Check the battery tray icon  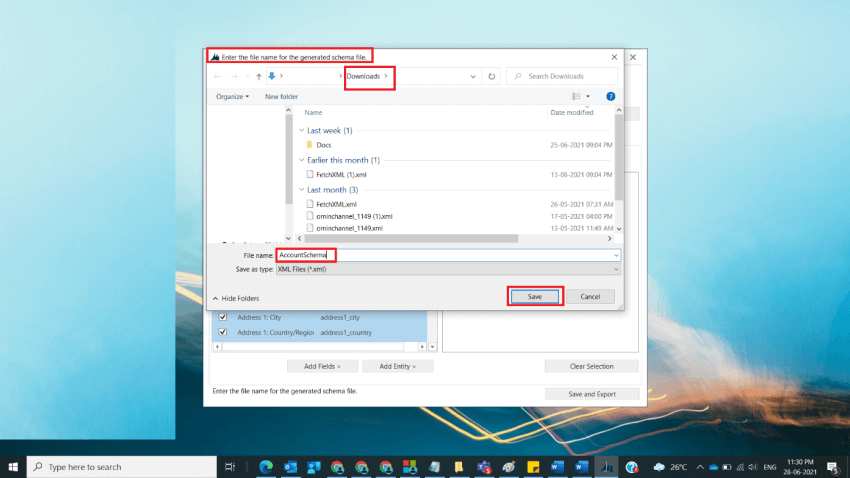pos(727,467)
